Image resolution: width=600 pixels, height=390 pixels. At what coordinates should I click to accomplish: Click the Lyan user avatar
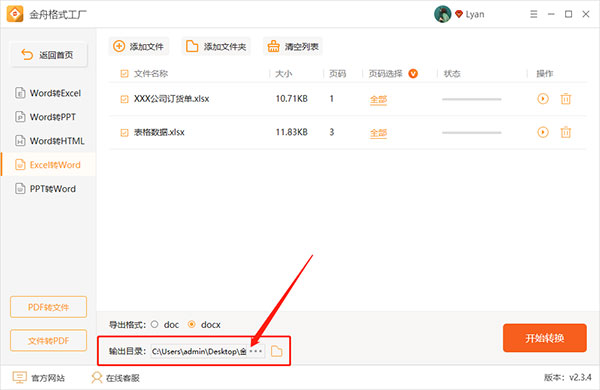(442, 14)
